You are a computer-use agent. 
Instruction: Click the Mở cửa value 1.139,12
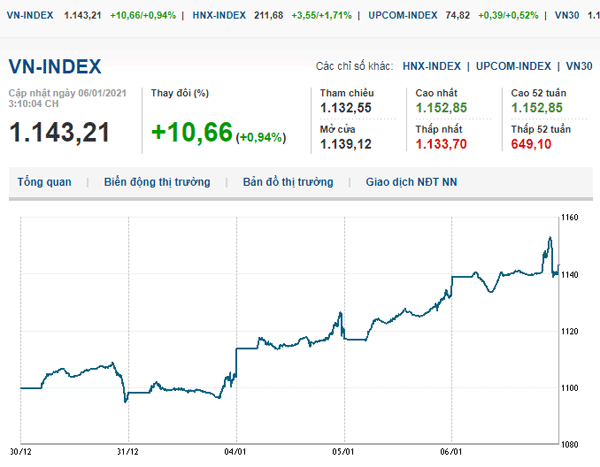pos(346,145)
